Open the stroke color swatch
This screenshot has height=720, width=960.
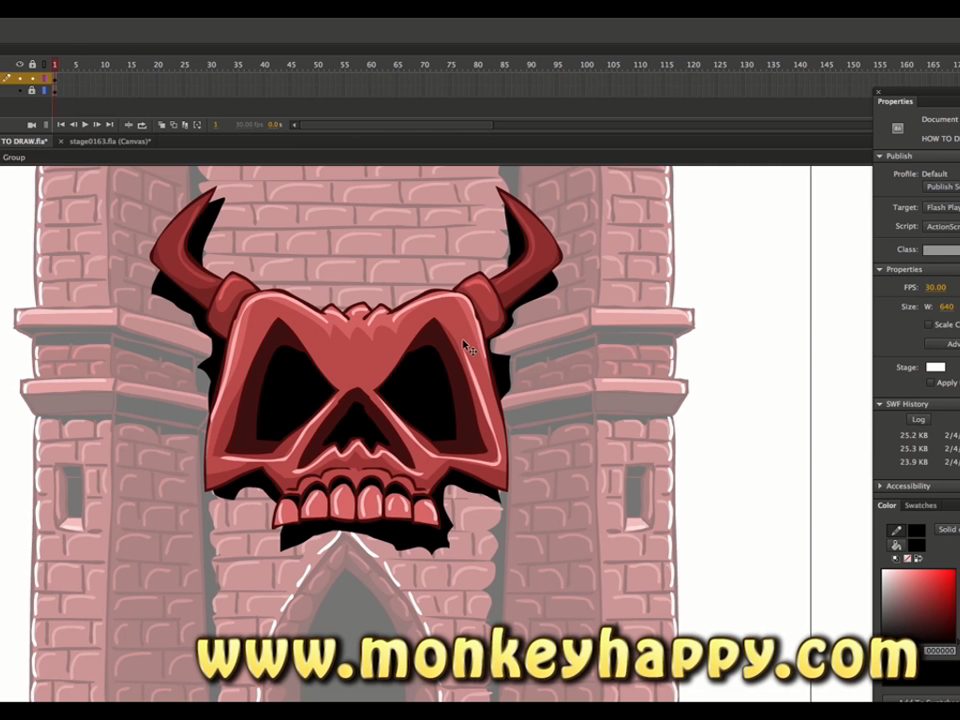[x=917, y=530]
